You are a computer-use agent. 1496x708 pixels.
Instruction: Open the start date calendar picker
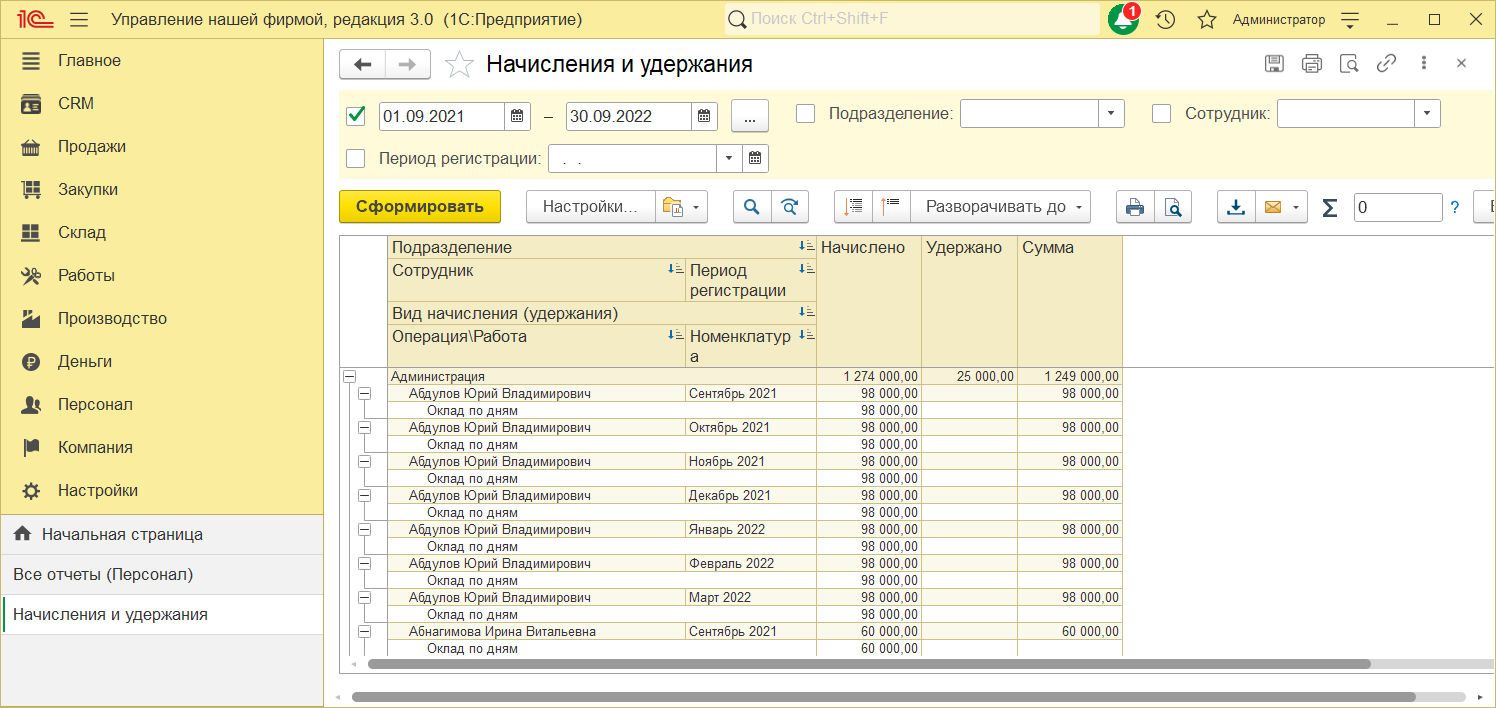click(517, 116)
